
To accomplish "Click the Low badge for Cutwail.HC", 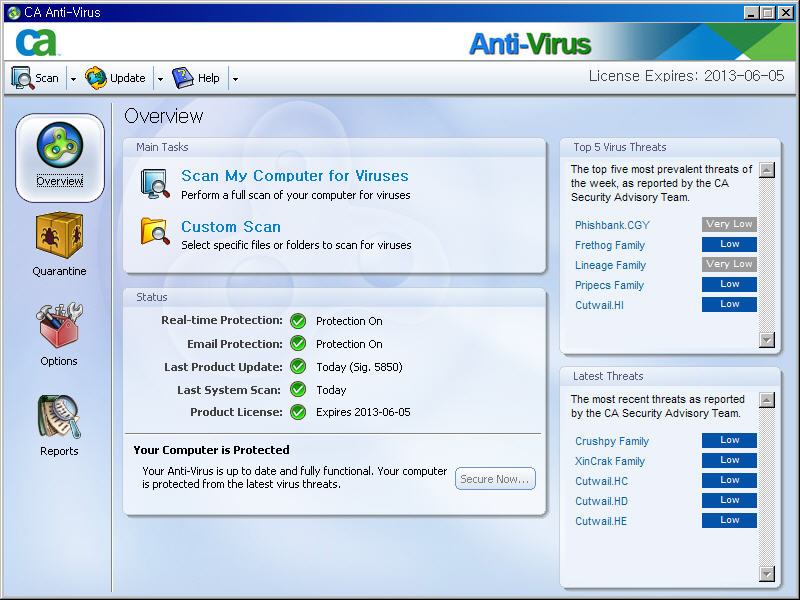I will click(x=729, y=480).
